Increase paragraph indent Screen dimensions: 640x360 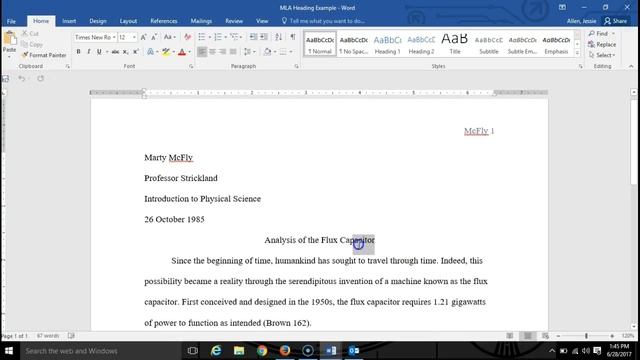coord(264,37)
